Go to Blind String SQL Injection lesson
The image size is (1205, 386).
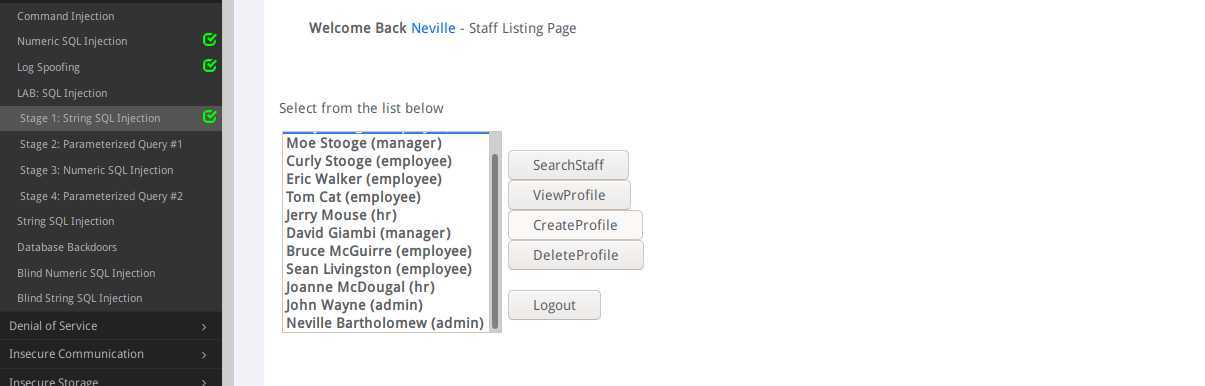click(x=79, y=298)
